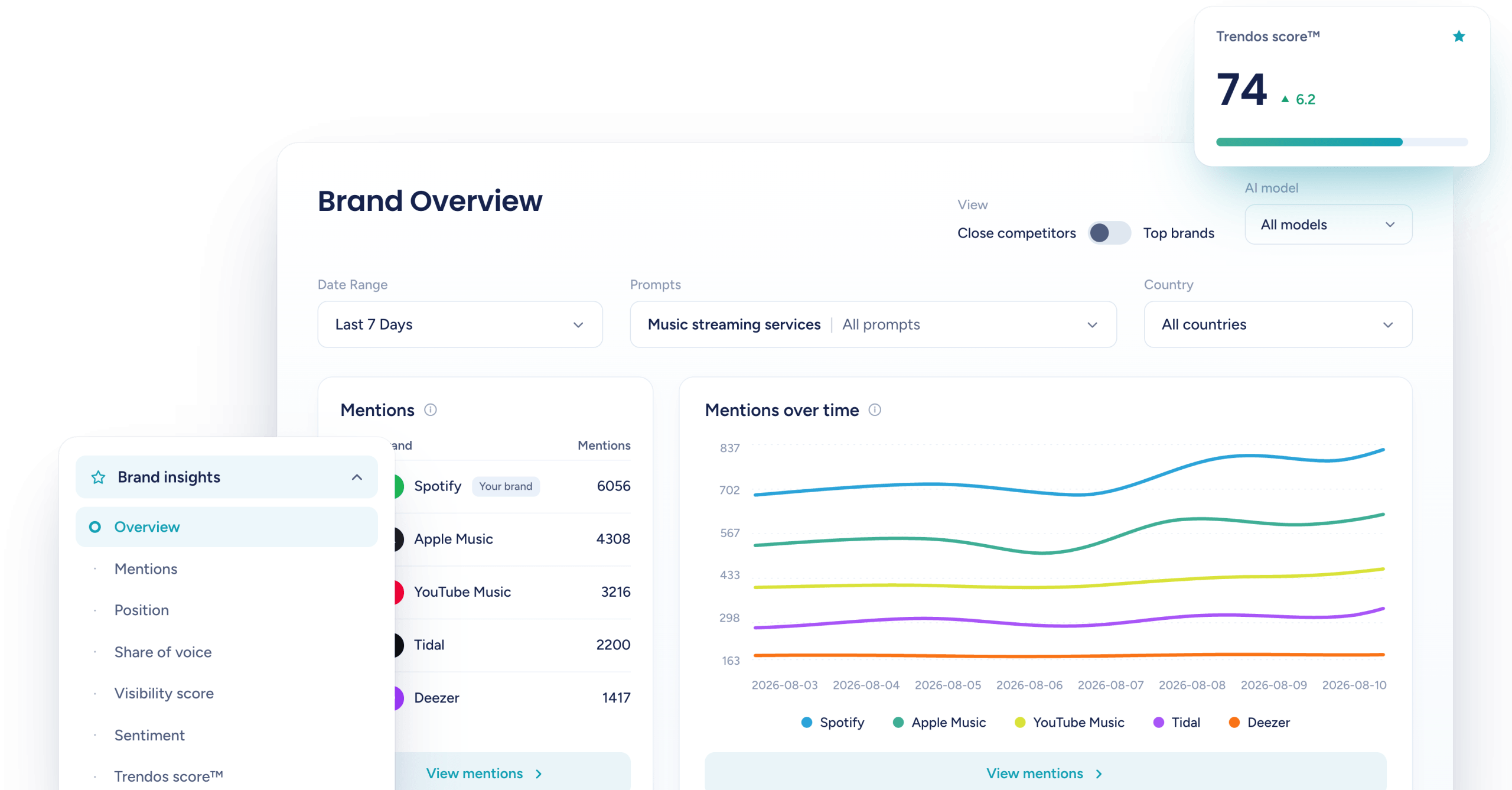
Task: Click the 'Your brand' badge
Action: click(x=506, y=486)
